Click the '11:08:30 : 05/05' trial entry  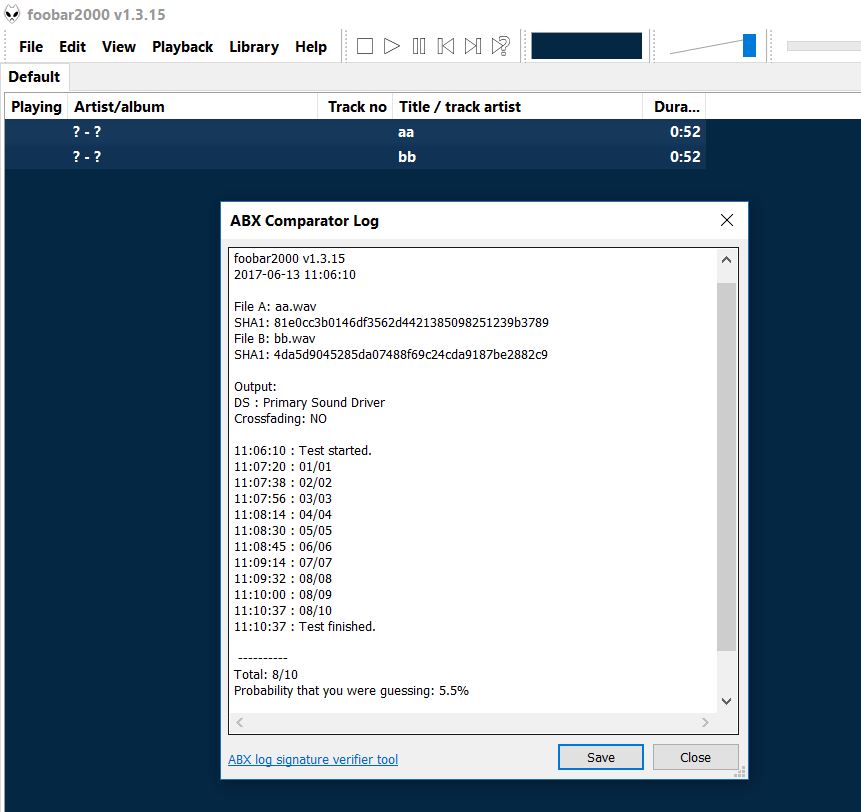283,530
